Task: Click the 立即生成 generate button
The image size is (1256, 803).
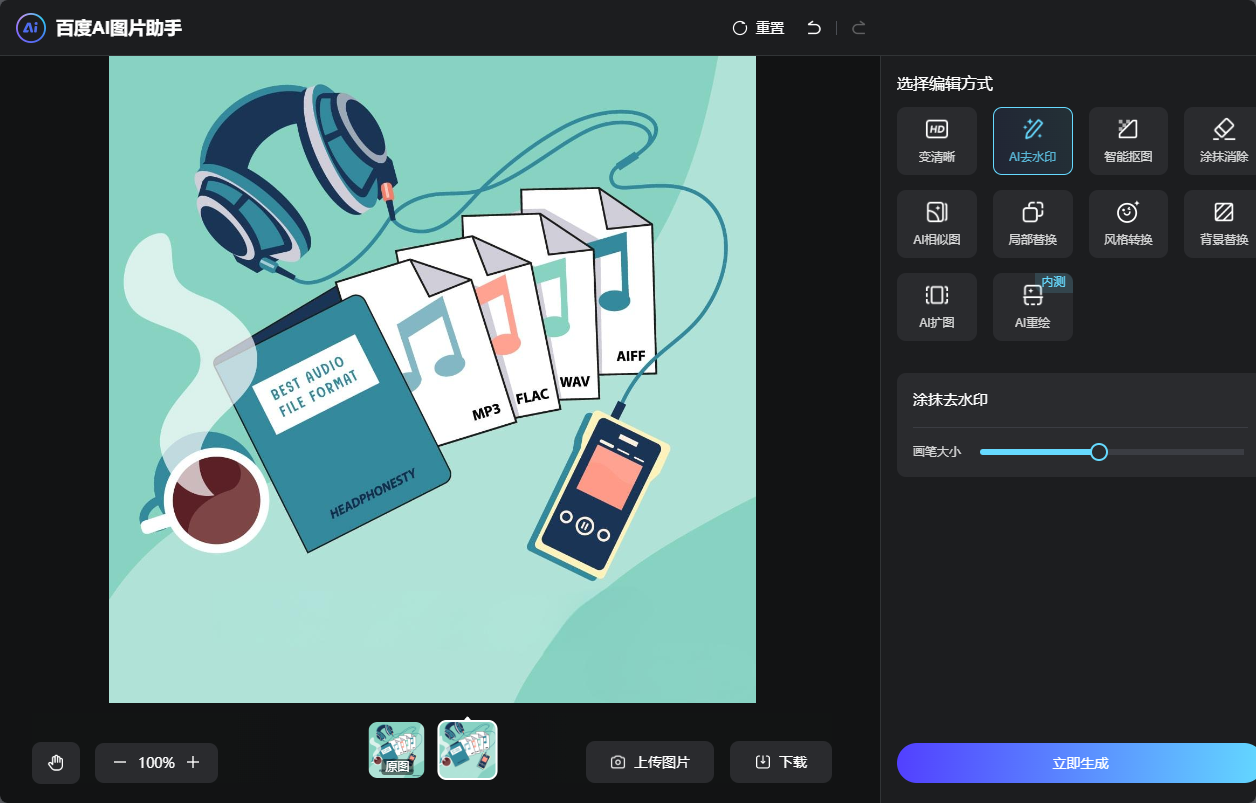Action: pyautogui.click(x=1078, y=763)
